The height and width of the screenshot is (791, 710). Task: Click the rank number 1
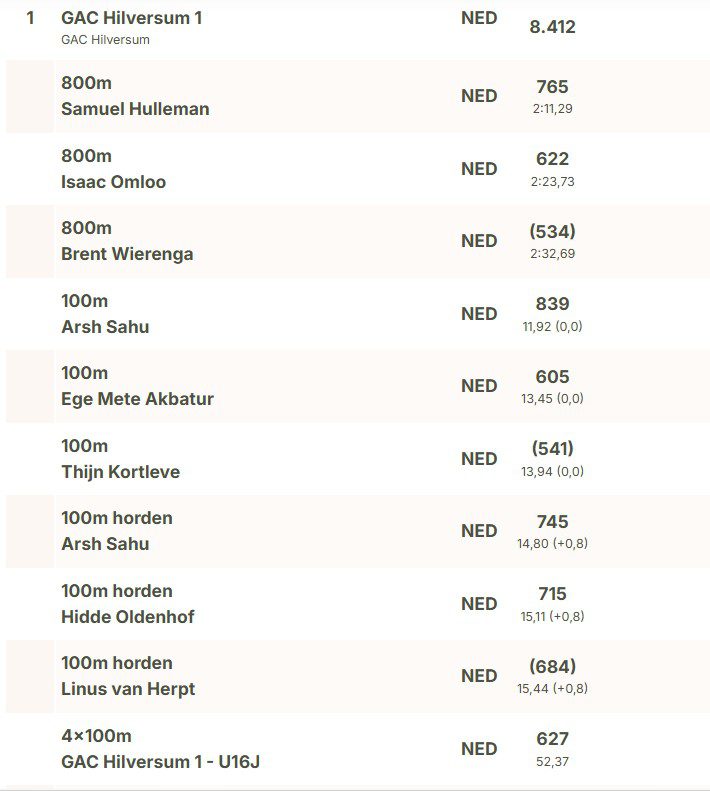30,18
